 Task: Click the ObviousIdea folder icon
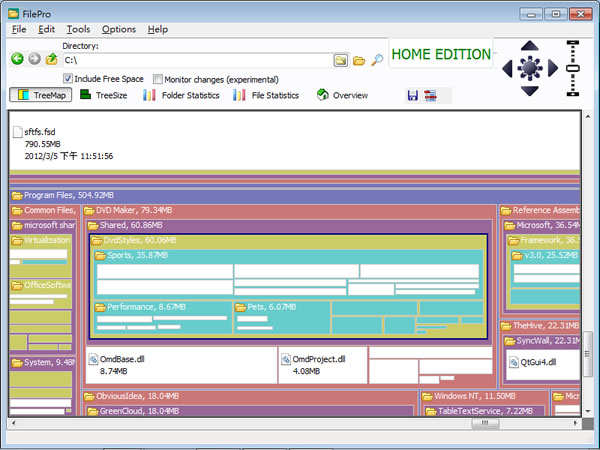coord(89,396)
